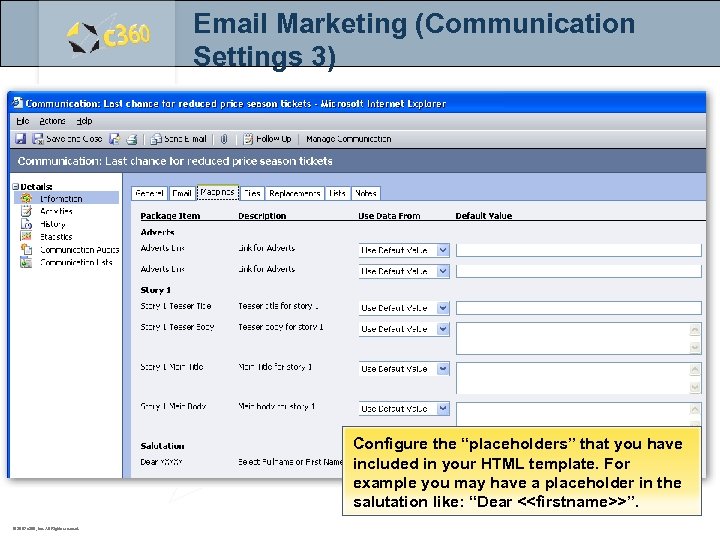Click default value field for first Adverts Link
Viewport: 720px width, 540px height.
579,250
